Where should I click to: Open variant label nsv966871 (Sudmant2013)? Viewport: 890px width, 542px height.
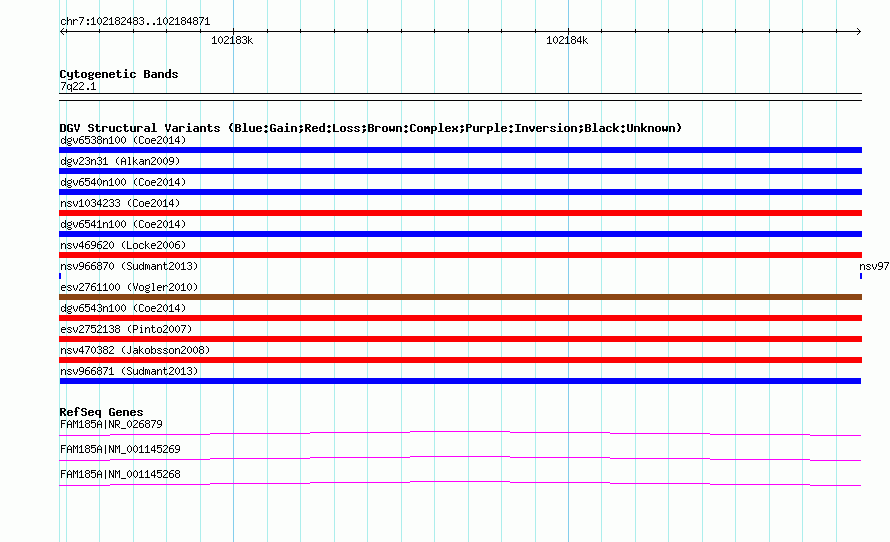click(x=129, y=371)
